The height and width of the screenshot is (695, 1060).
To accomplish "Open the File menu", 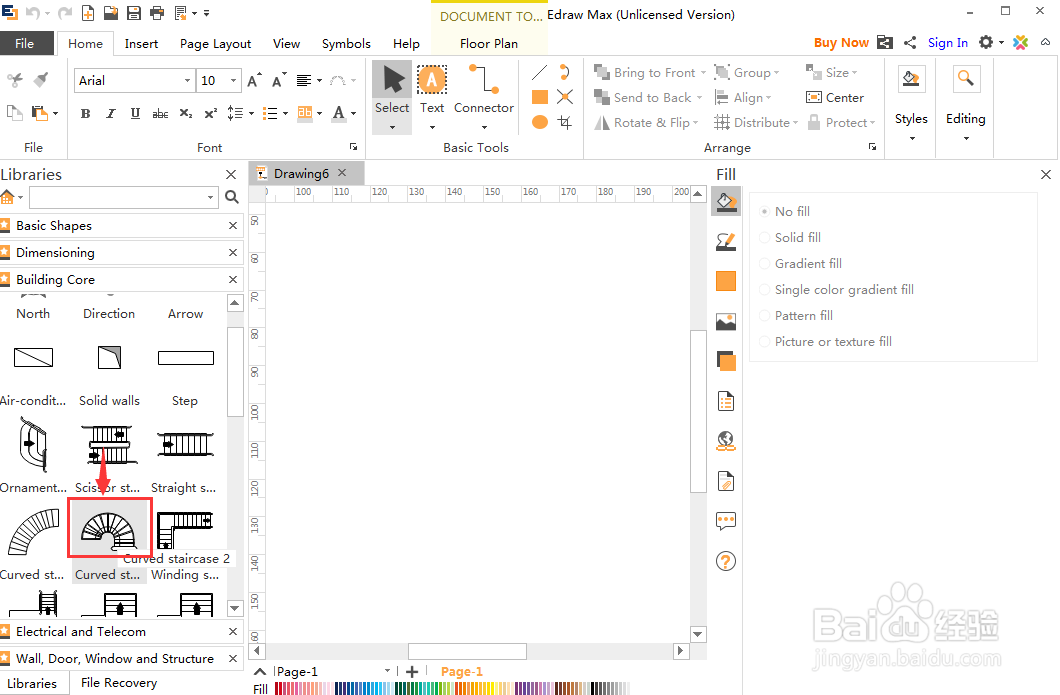I will pyautogui.click(x=26, y=43).
